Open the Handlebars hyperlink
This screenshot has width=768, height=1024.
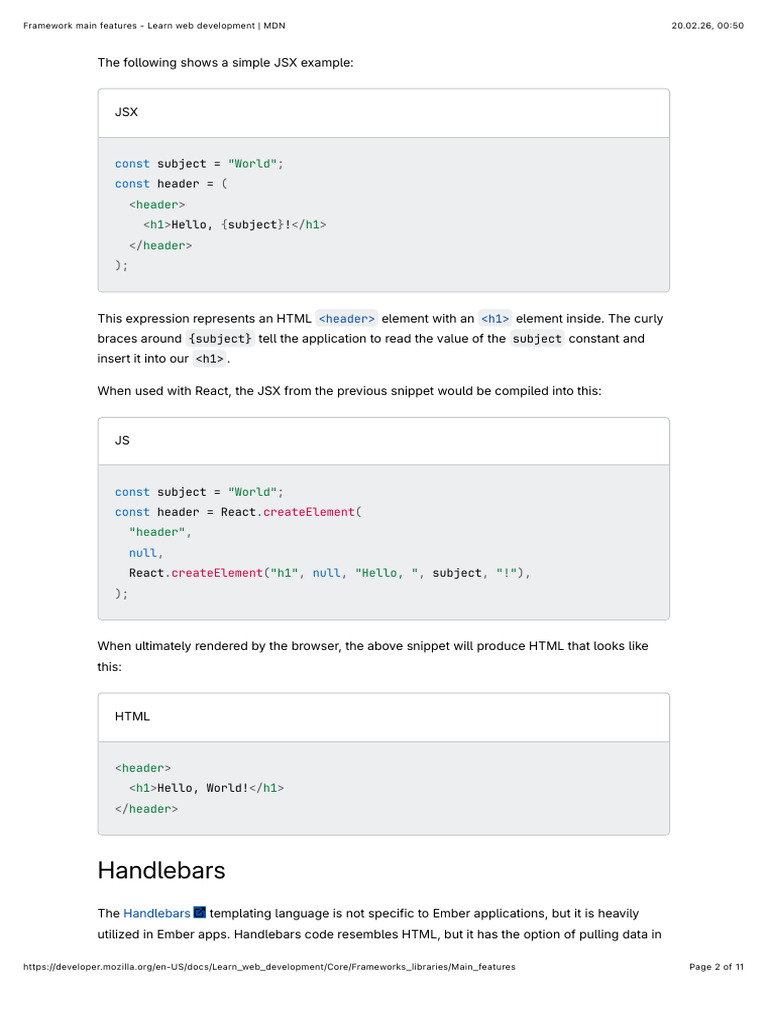click(156, 913)
